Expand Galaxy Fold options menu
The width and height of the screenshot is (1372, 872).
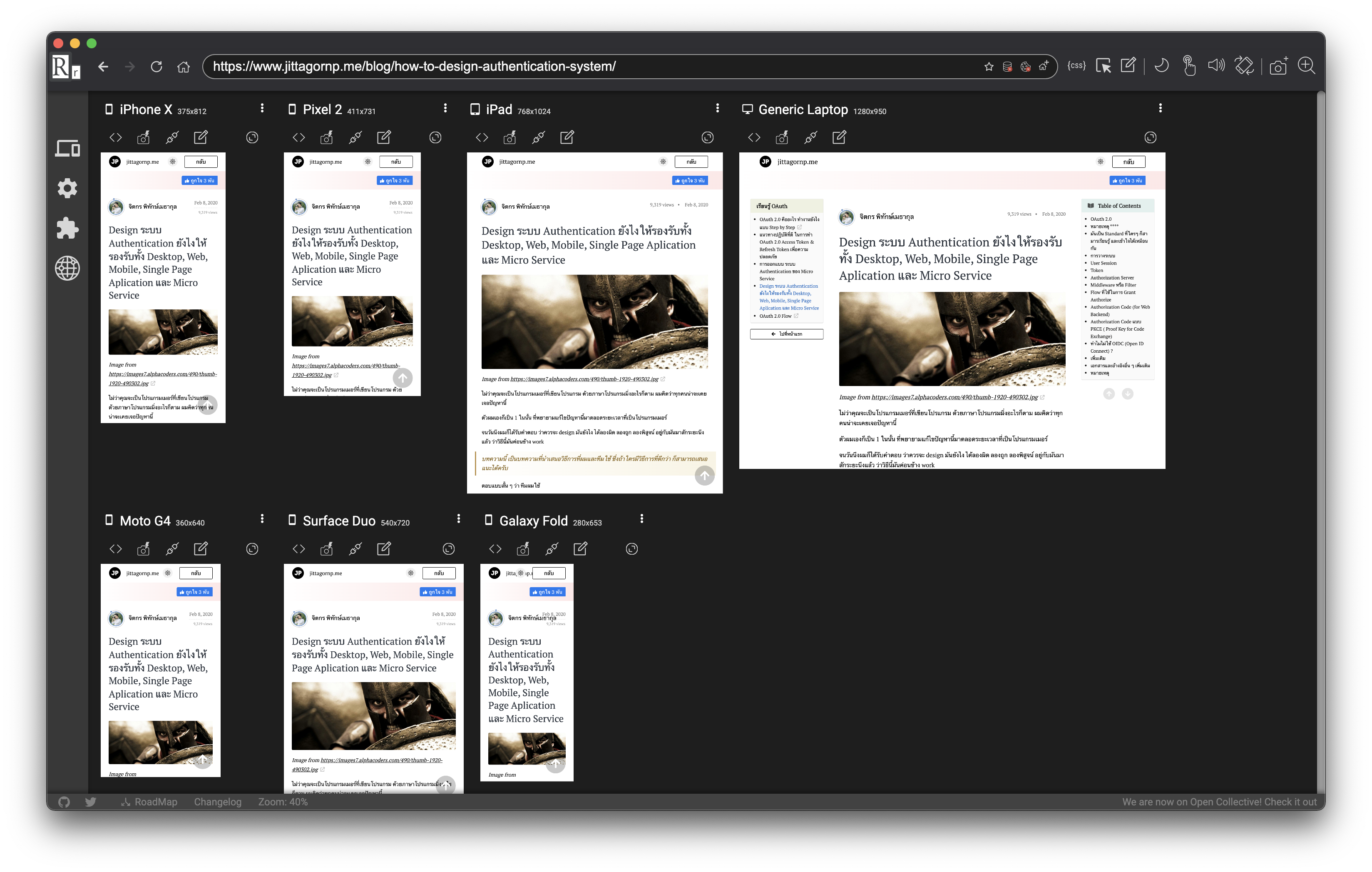click(641, 518)
